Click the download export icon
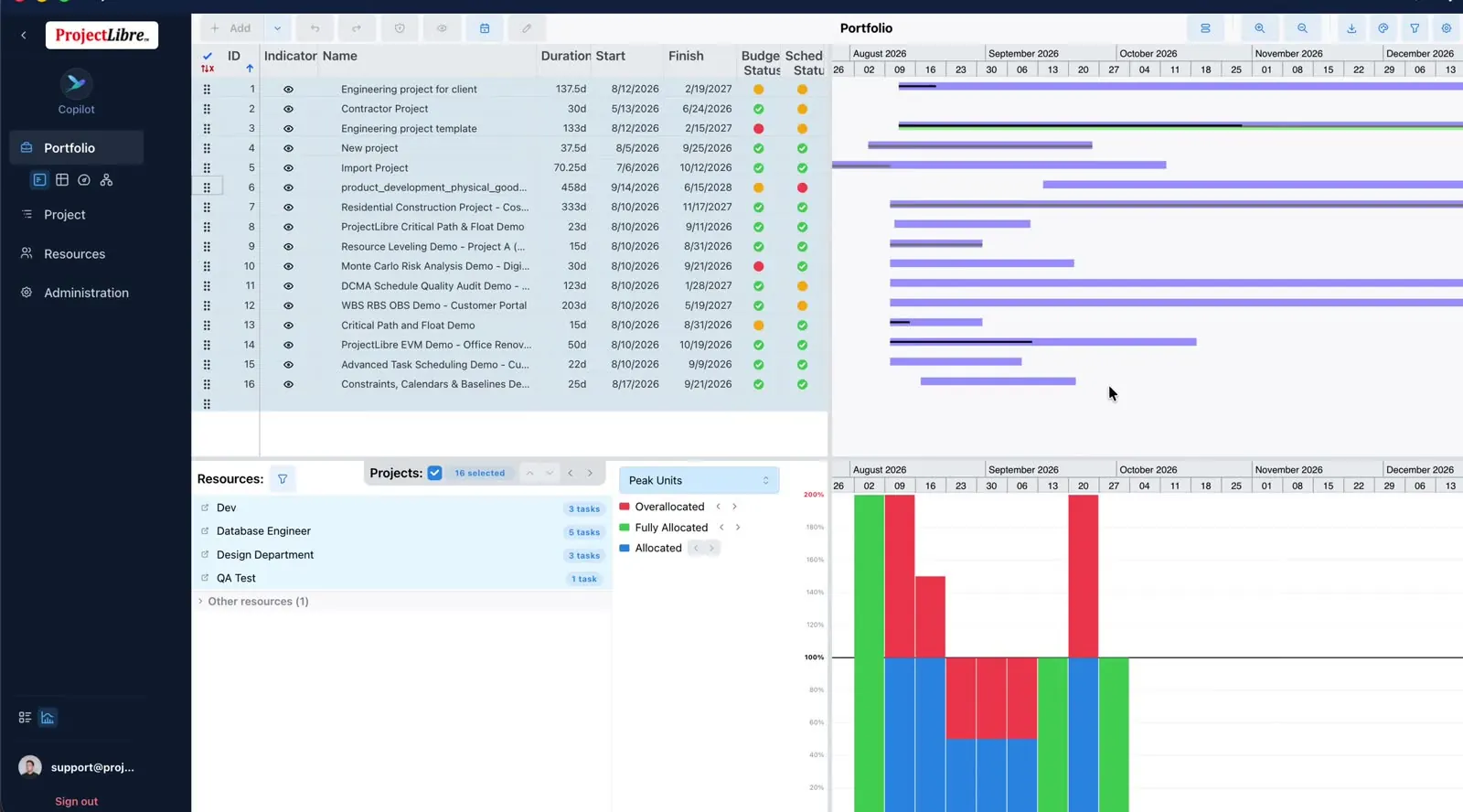The image size is (1463, 812). tap(1351, 28)
